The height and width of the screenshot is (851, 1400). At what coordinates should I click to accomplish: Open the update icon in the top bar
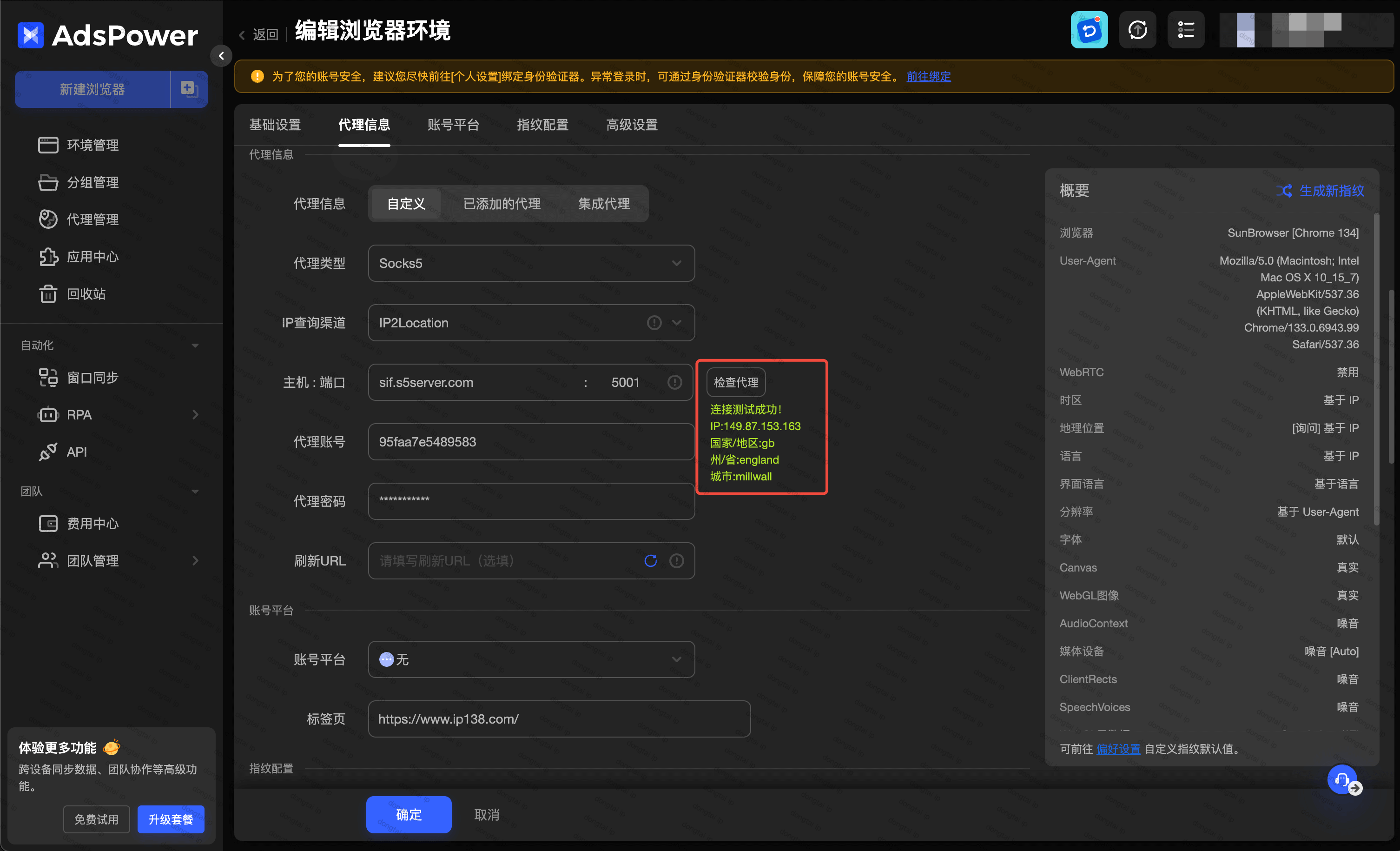click(1137, 30)
